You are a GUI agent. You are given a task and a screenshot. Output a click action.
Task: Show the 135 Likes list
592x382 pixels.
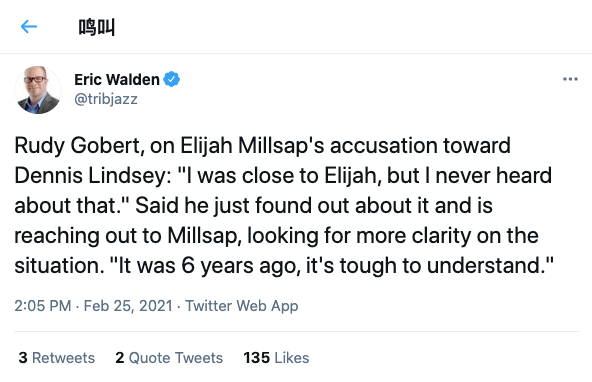276,357
